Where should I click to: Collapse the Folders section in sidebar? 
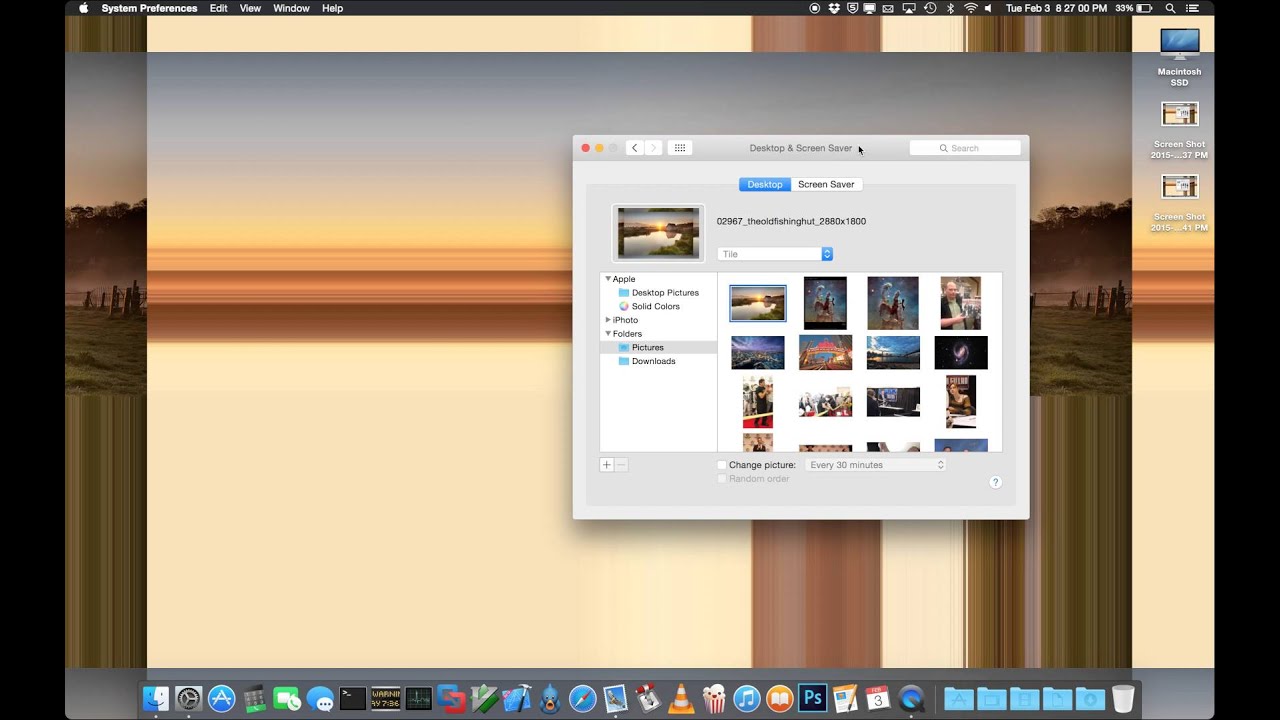pyautogui.click(x=608, y=333)
